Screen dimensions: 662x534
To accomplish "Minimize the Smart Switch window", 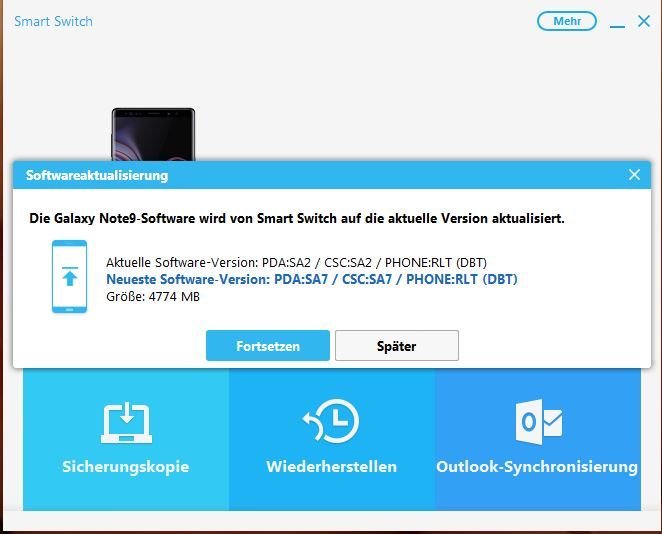I will click(x=617, y=26).
